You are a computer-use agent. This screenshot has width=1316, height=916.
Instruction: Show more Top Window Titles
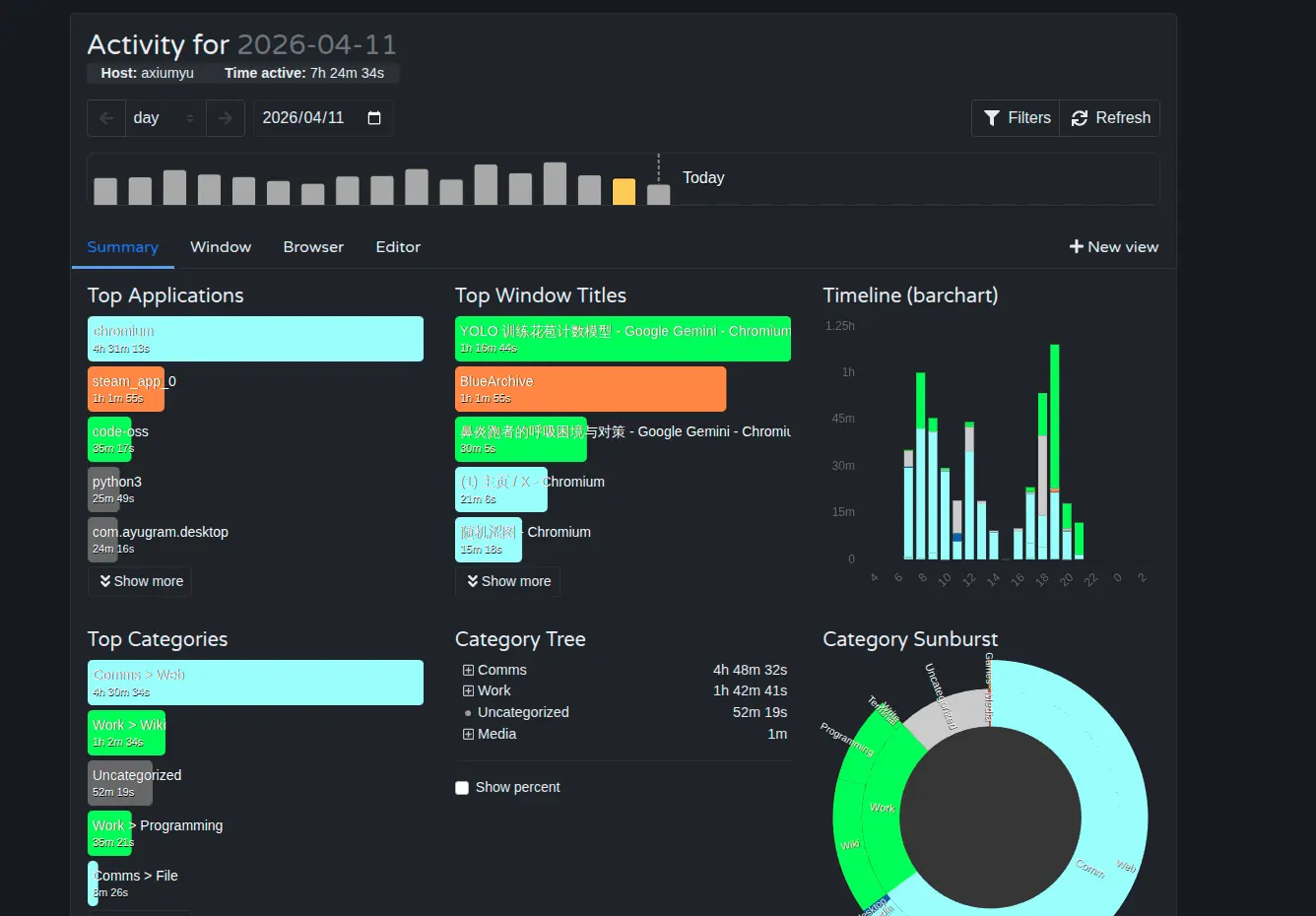tap(507, 581)
